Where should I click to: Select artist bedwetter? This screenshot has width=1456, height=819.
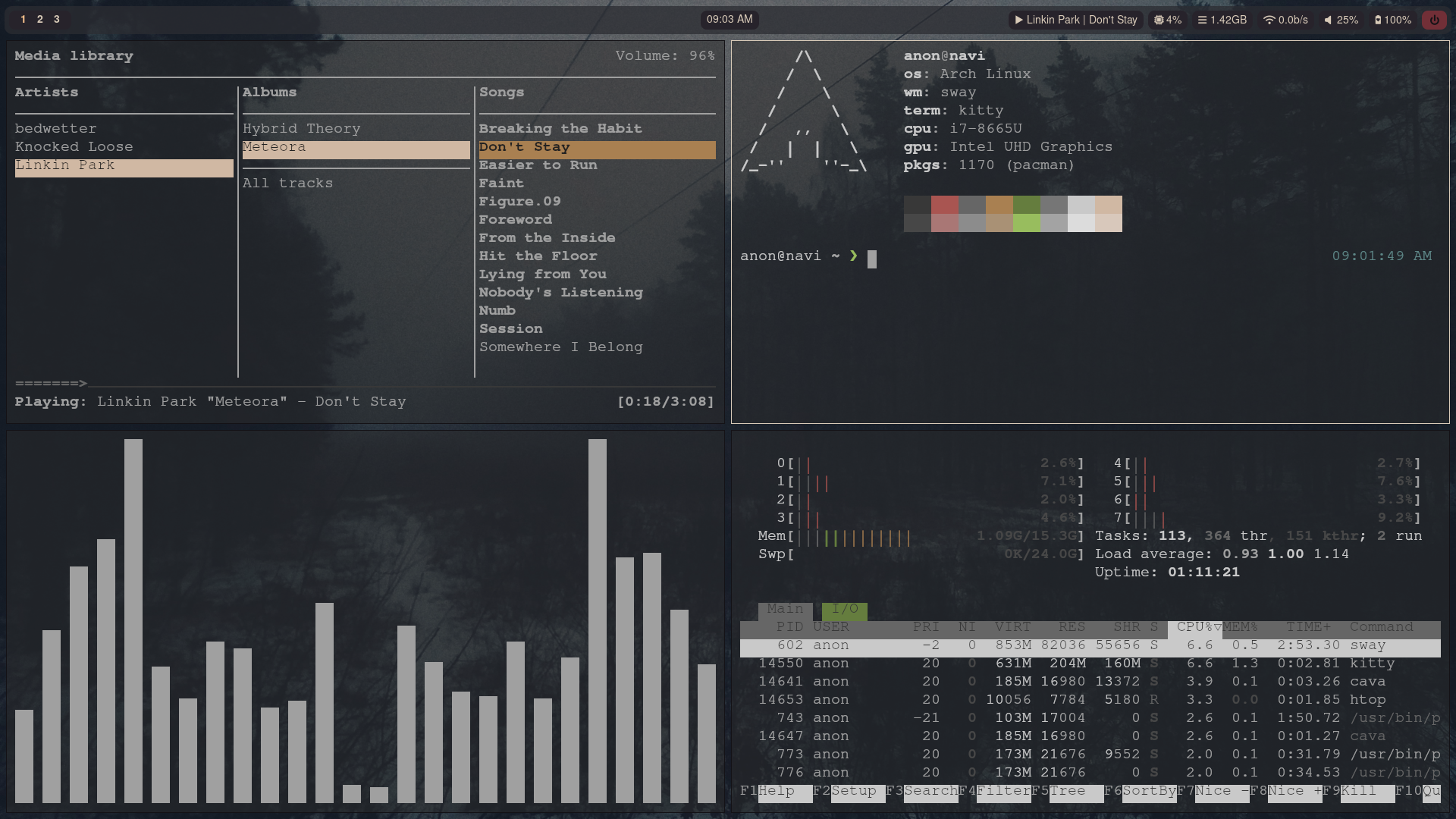pos(124,129)
